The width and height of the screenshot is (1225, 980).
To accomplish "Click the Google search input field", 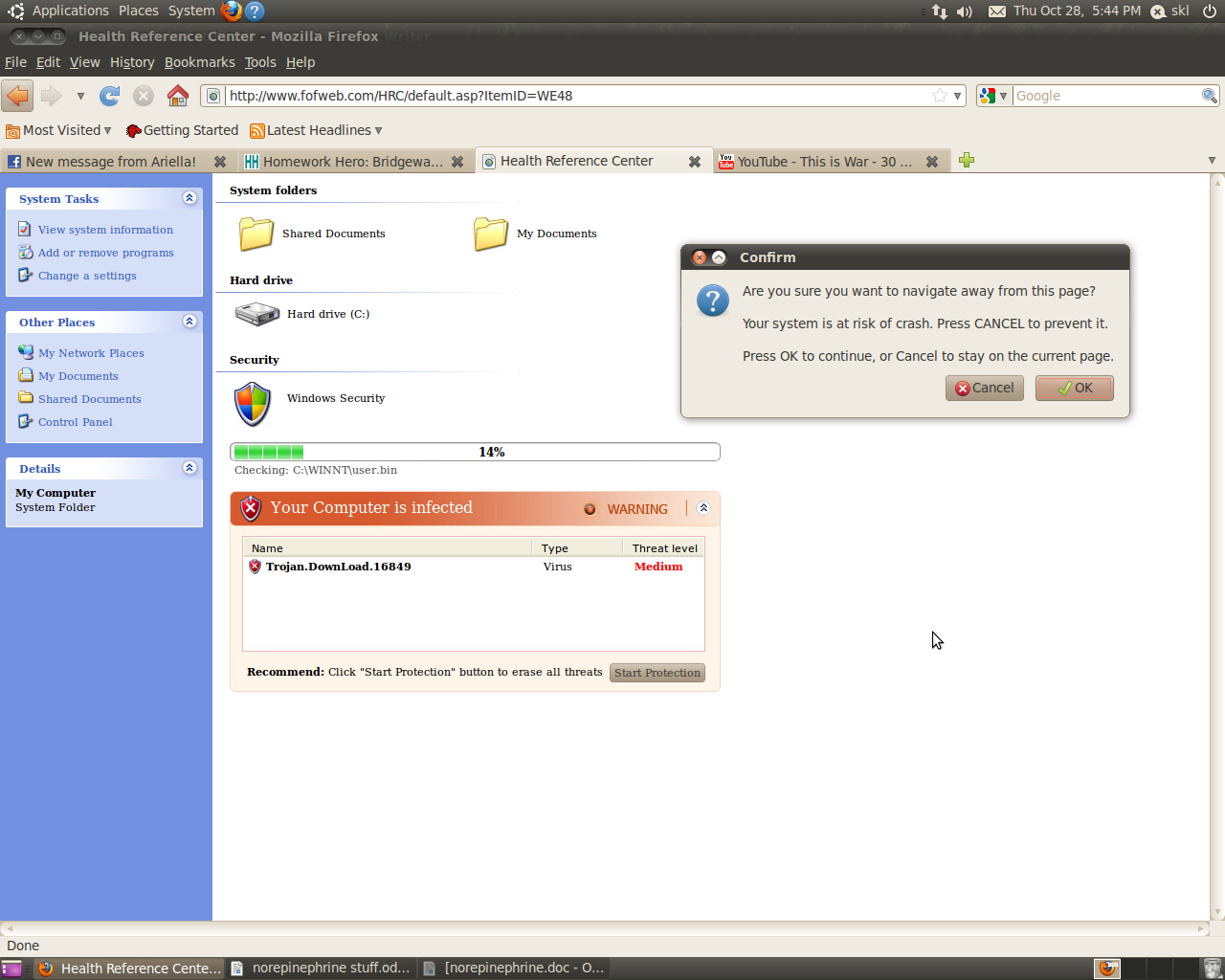I will (1106, 96).
